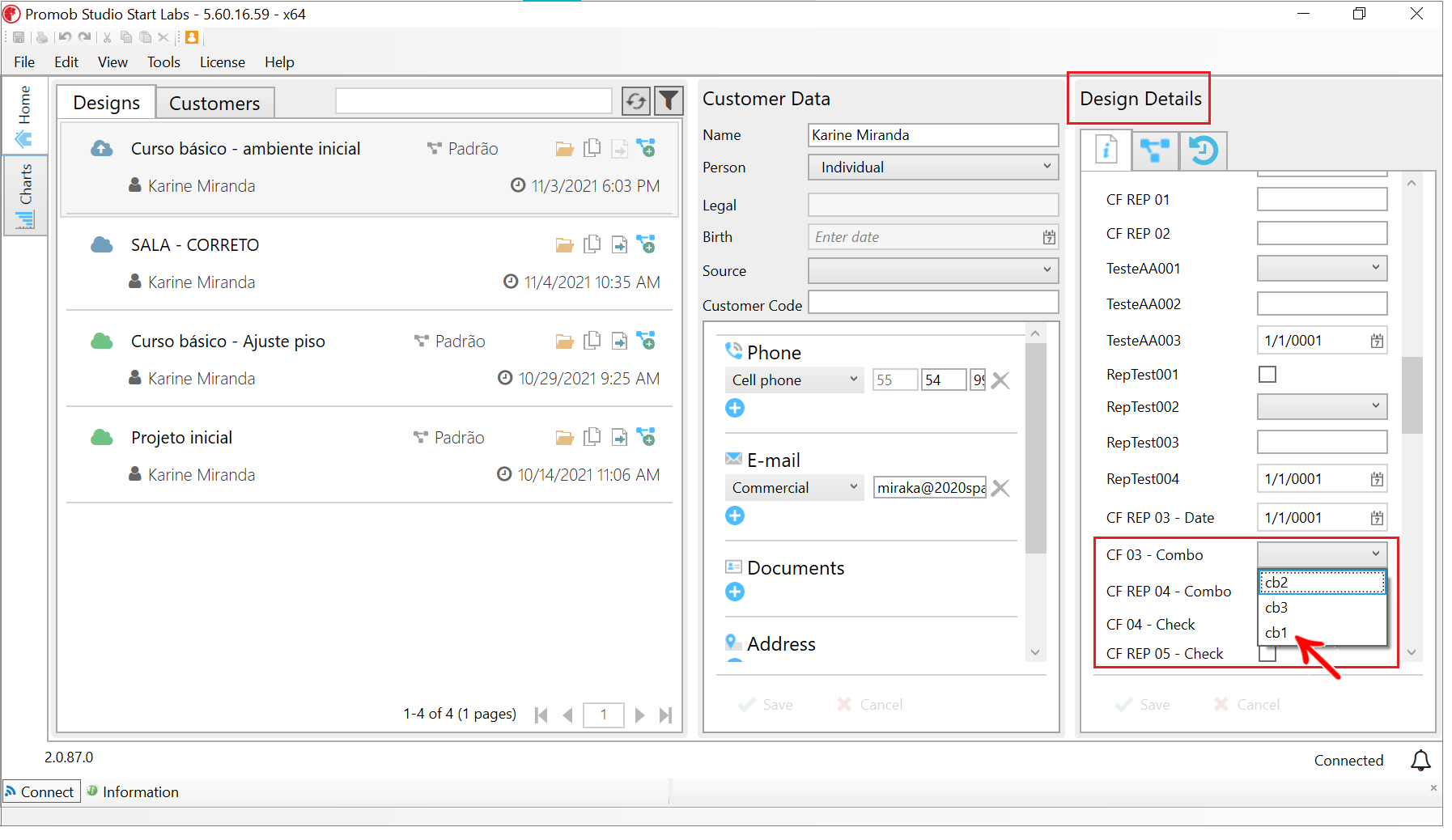The width and height of the screenshot is (1452, 840).
Task: Open the Tools menu
Action: tap(163, 62)
